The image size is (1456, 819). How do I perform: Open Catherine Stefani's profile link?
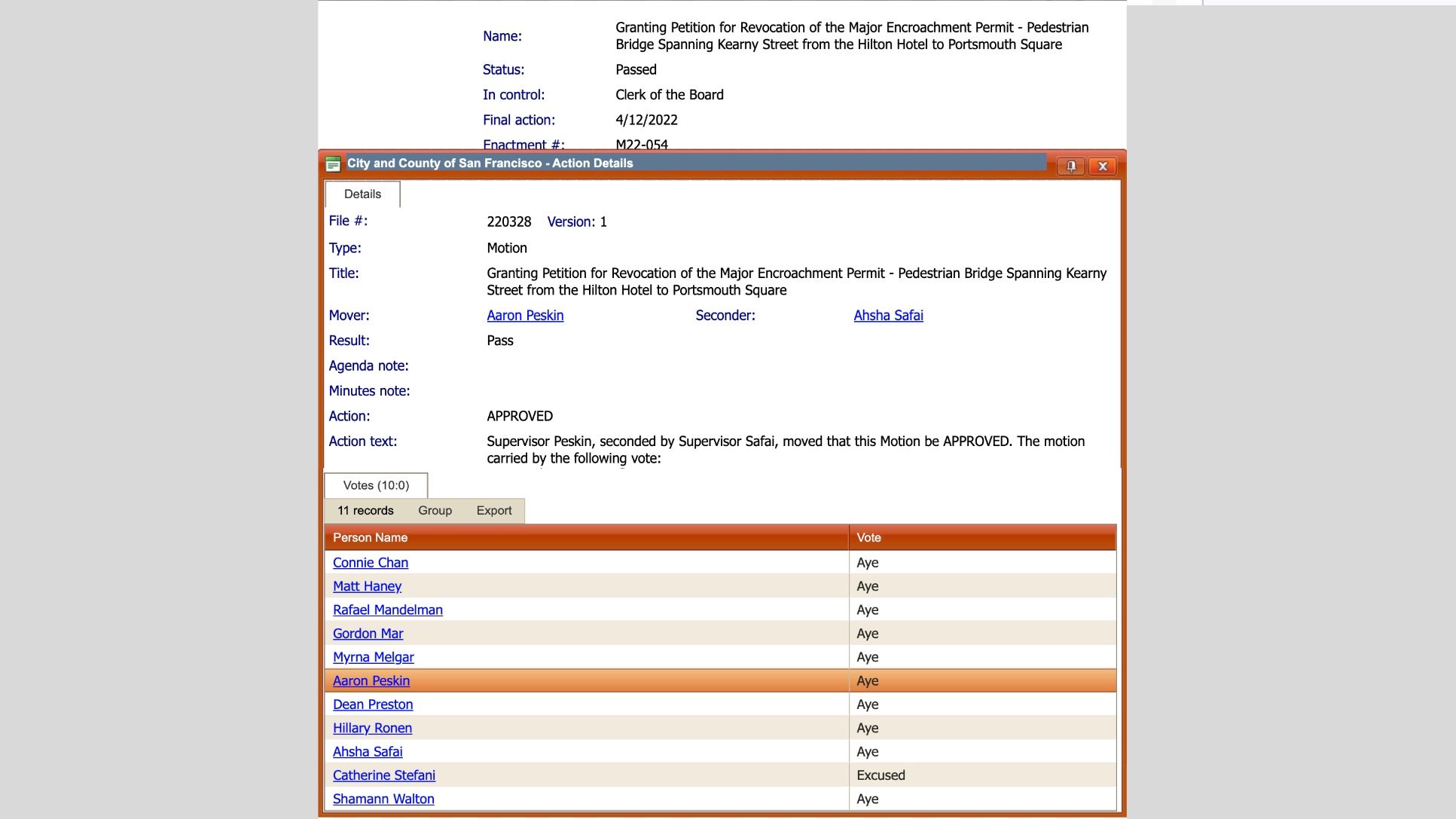tap(384, 775)
